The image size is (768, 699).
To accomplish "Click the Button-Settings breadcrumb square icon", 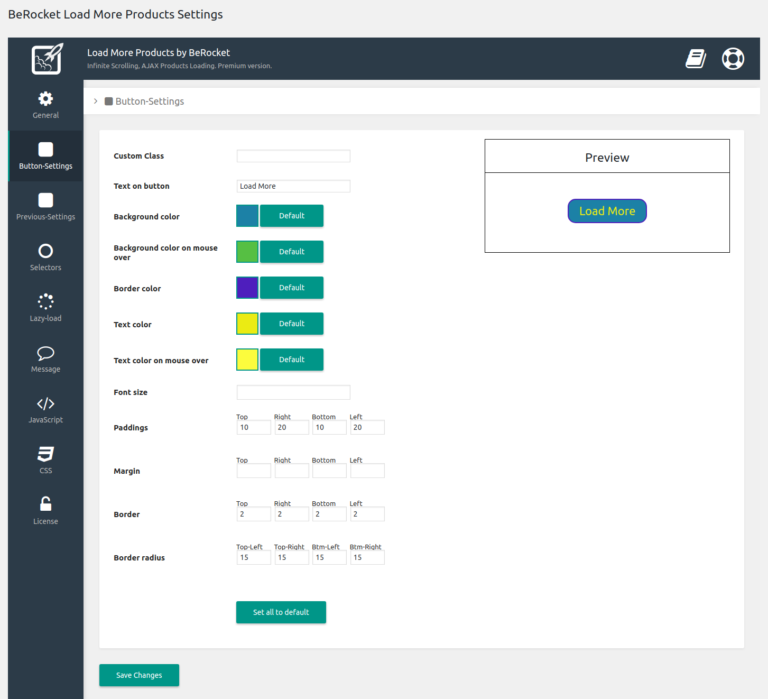I will [x=109, y=101].
